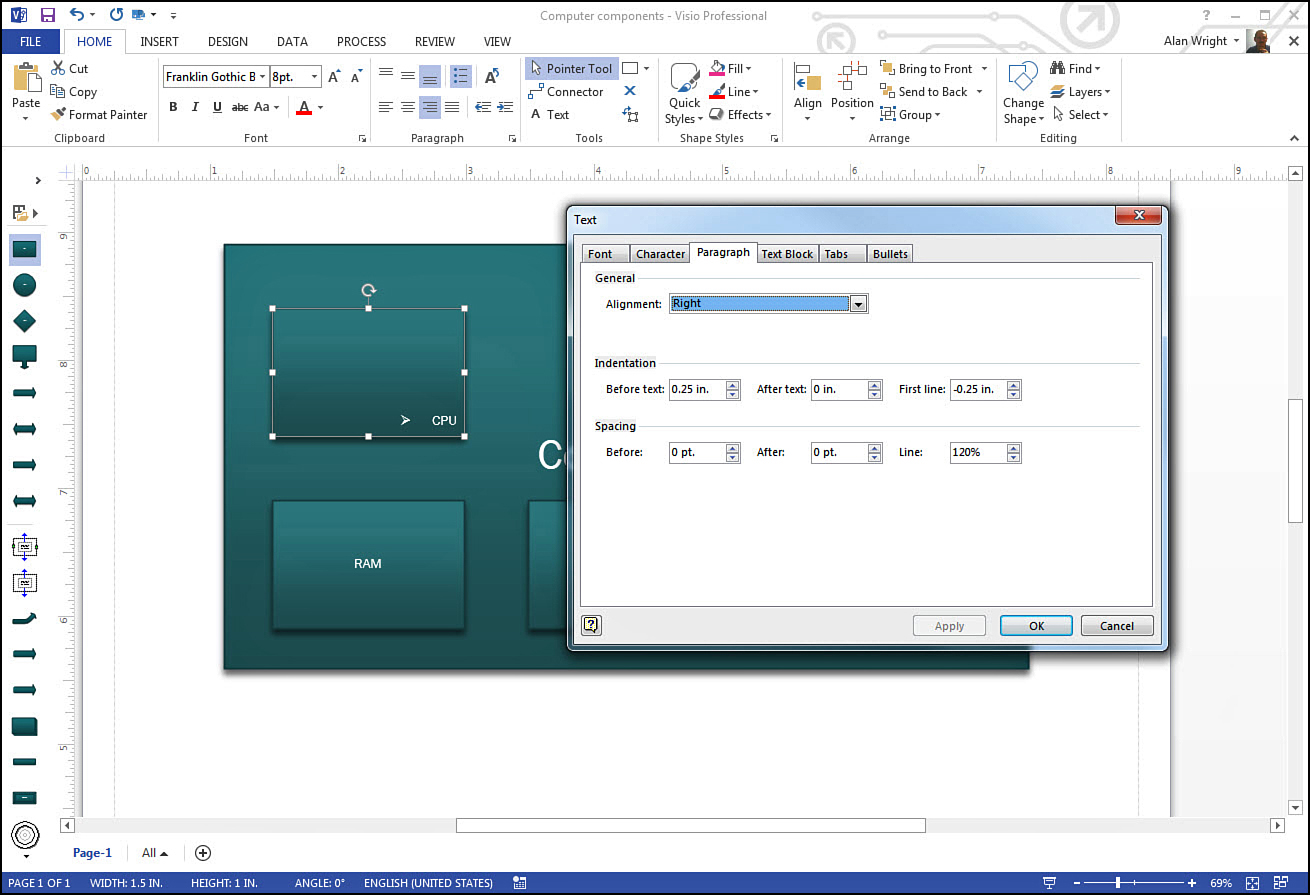
Task: Switch to the PROCESS ribbon tab
Action: point(361,42)
